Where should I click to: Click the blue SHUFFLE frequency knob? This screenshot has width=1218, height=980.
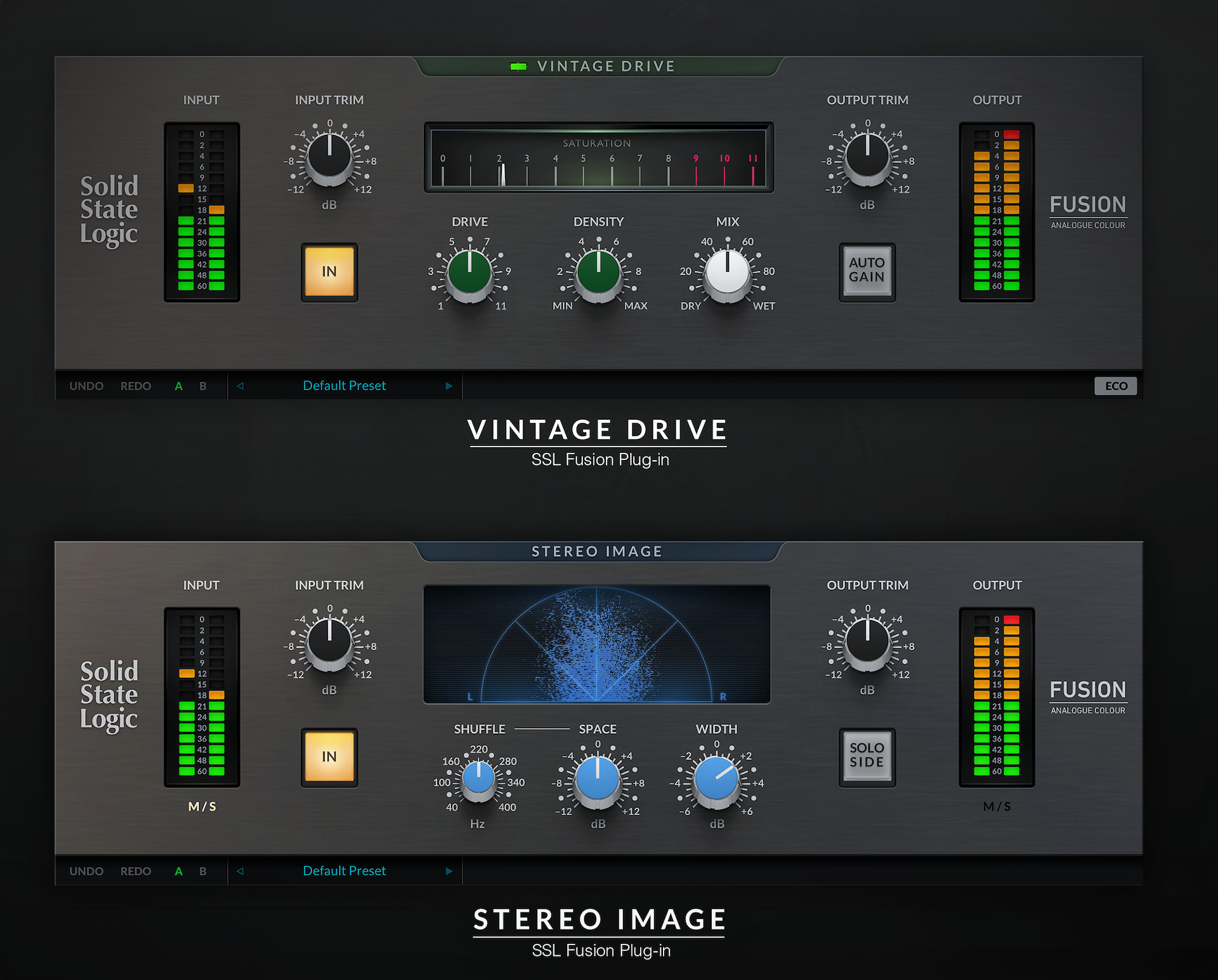(478, 778)
